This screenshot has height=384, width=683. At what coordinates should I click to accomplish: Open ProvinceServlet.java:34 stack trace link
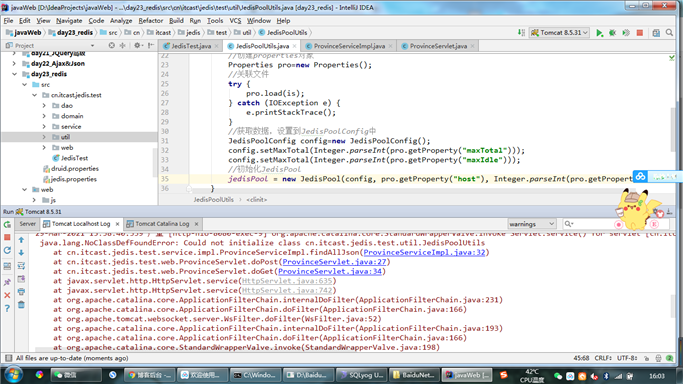[x=330, y=272]
